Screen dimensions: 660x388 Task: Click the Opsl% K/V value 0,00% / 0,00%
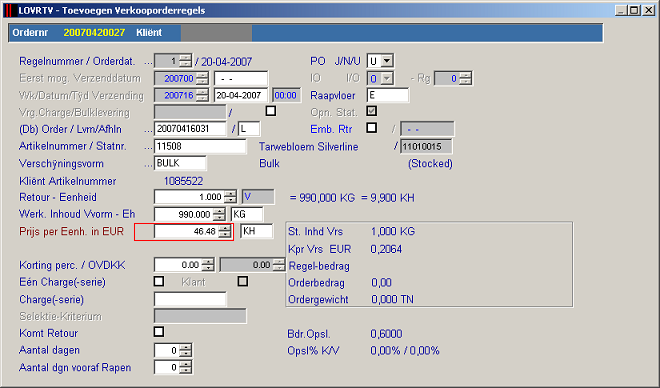click(405, 351)
